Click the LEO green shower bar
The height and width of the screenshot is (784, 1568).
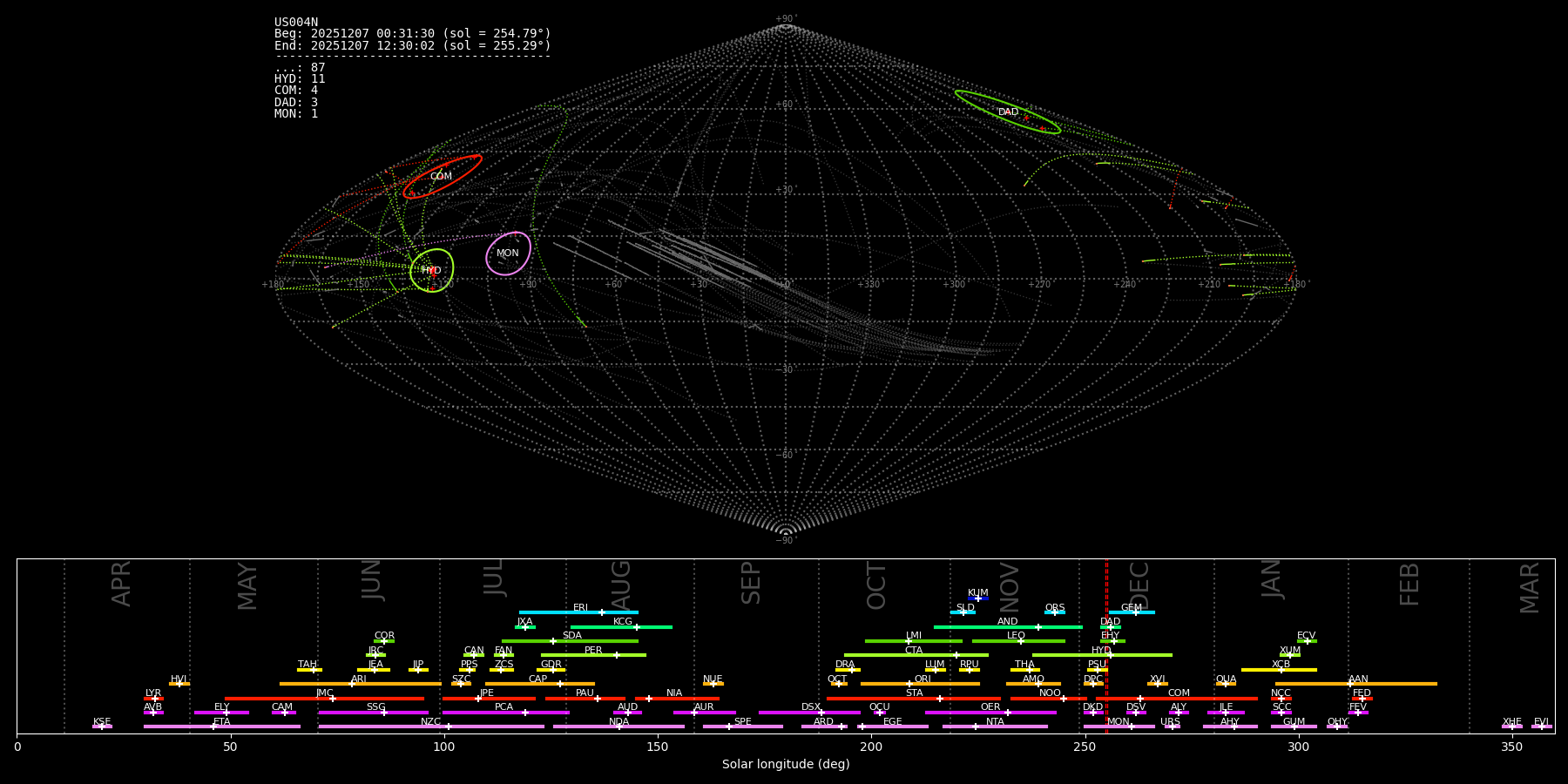point(1018,641)
